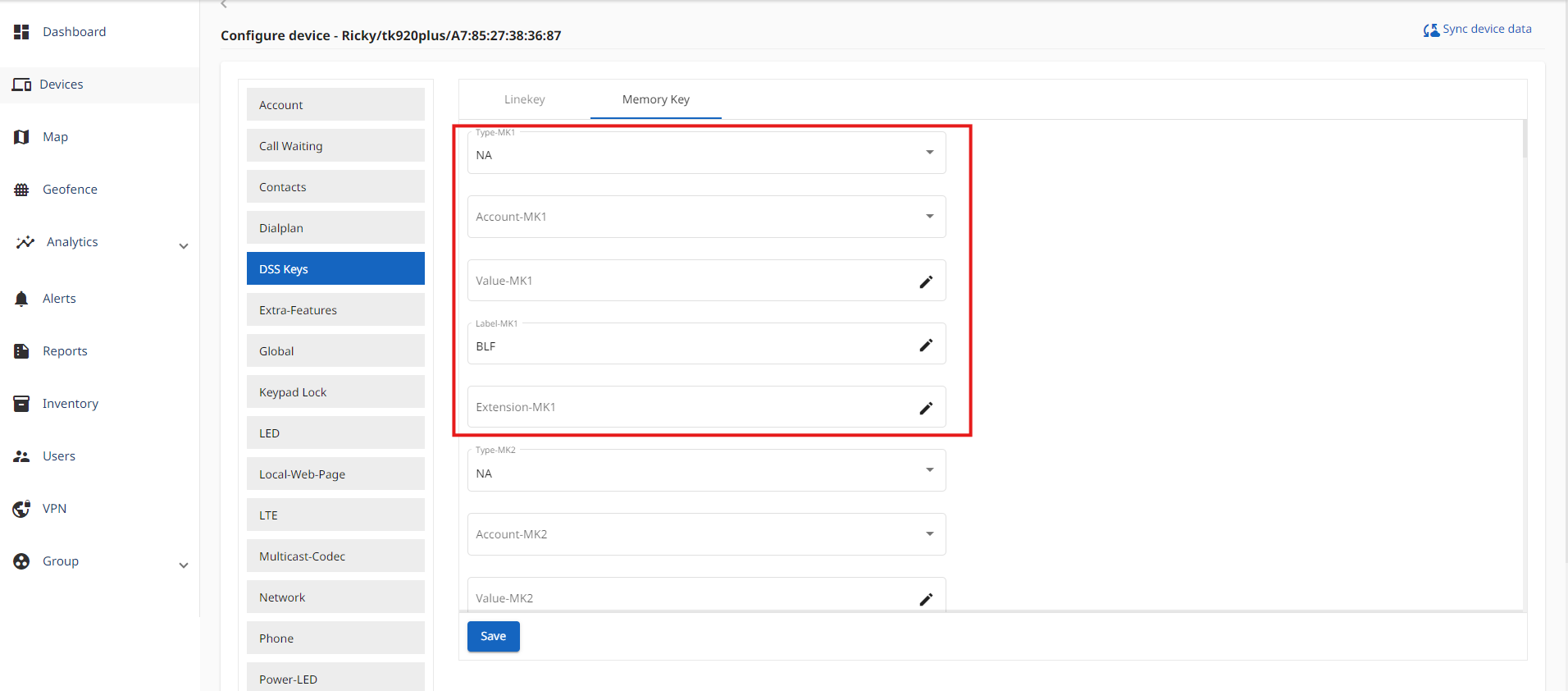Click the Inventory icon in sidebar
The width and height of the screenshot is (1568, 691).
tap(21, 404)
